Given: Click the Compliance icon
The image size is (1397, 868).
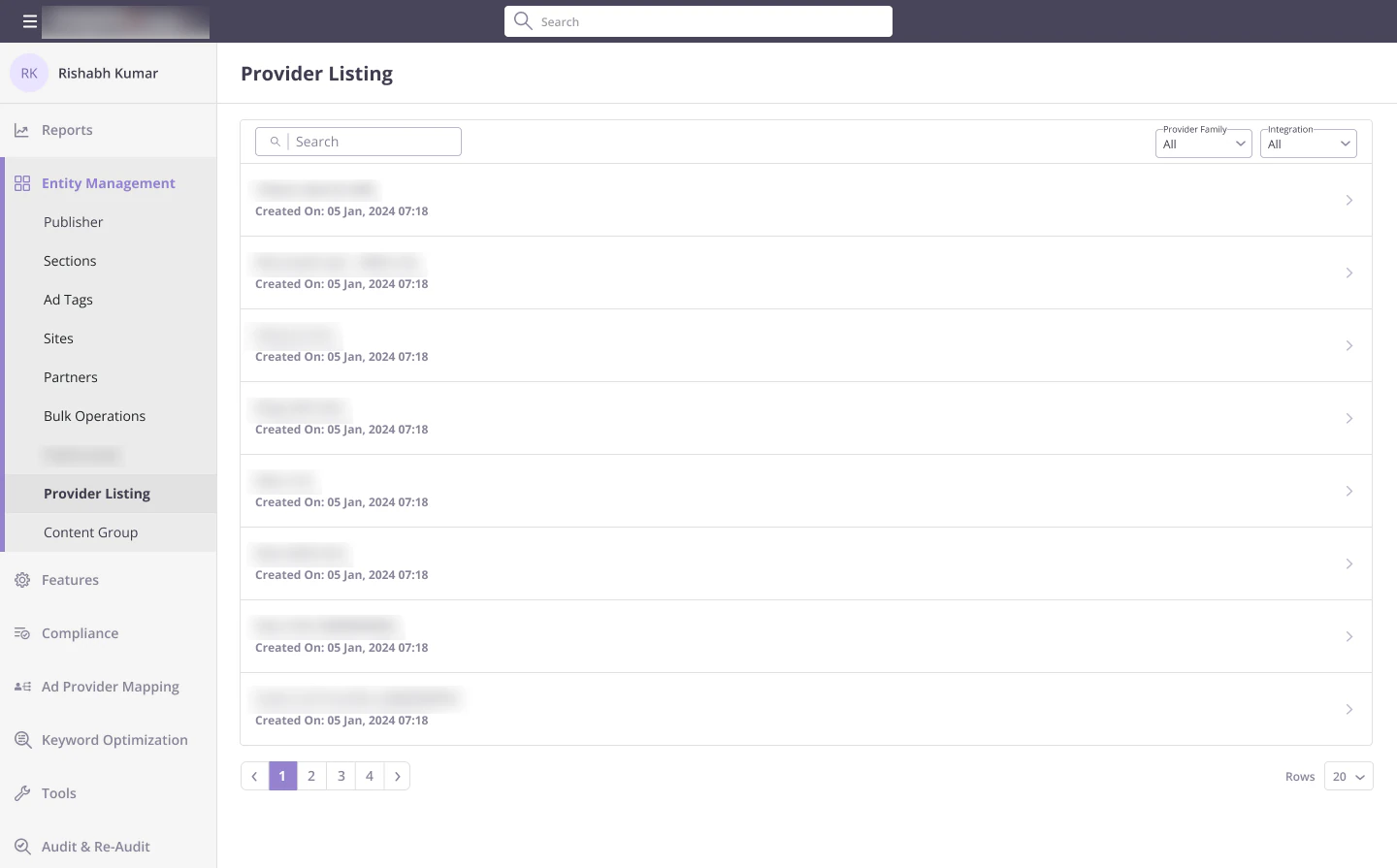Looking at the screenshot, I should 22,633.
